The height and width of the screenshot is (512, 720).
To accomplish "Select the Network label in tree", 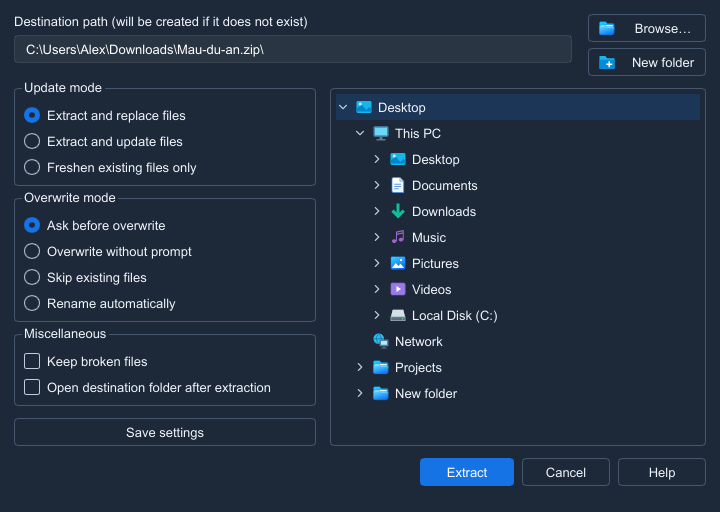I will click(419, 342).
